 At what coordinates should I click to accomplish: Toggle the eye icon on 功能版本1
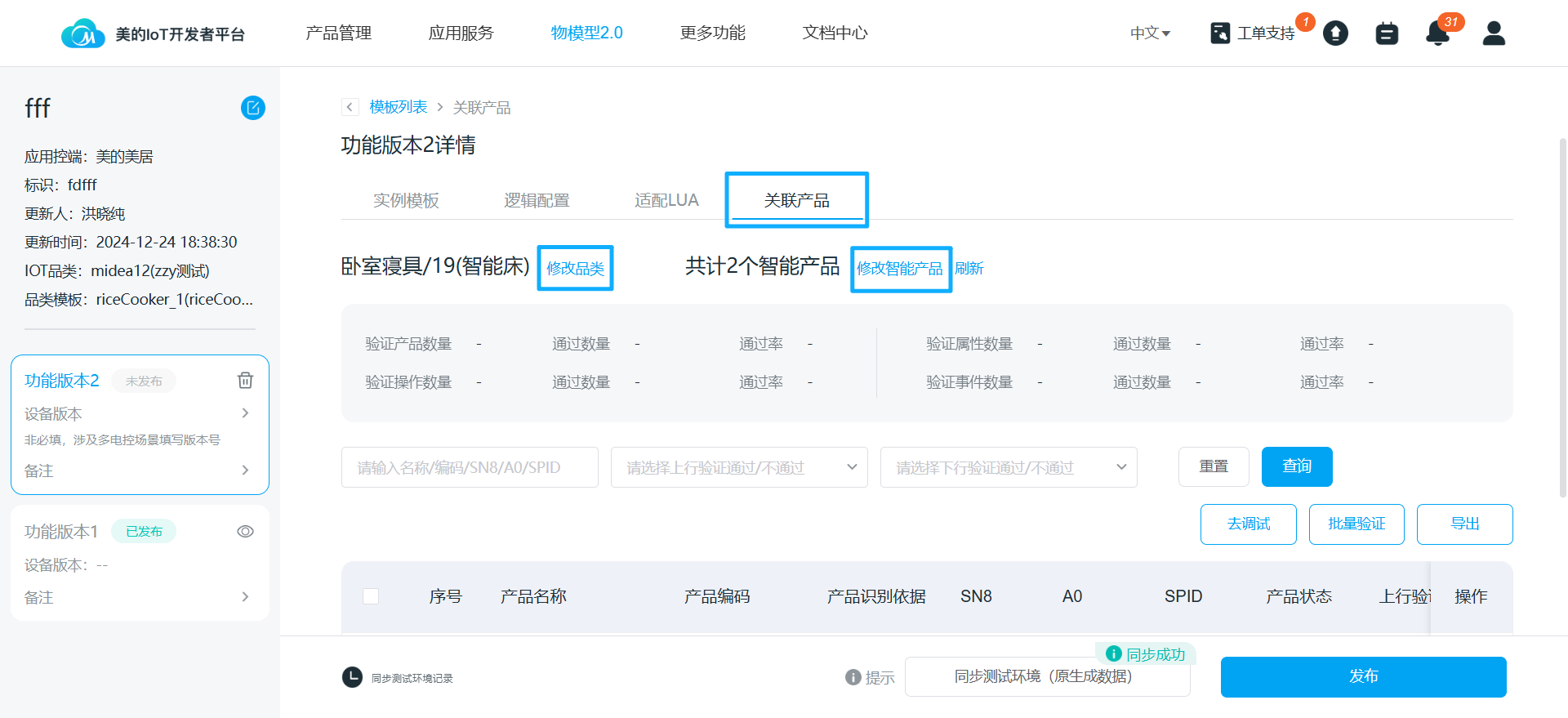click(245, 532)
